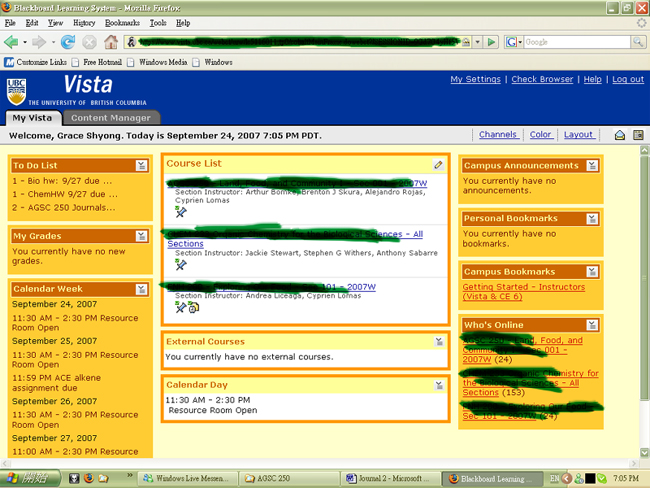This screenshot has width=650, height=488.
Task: Open the Biological Sciences All Sections course
Action: click(295, 239)
